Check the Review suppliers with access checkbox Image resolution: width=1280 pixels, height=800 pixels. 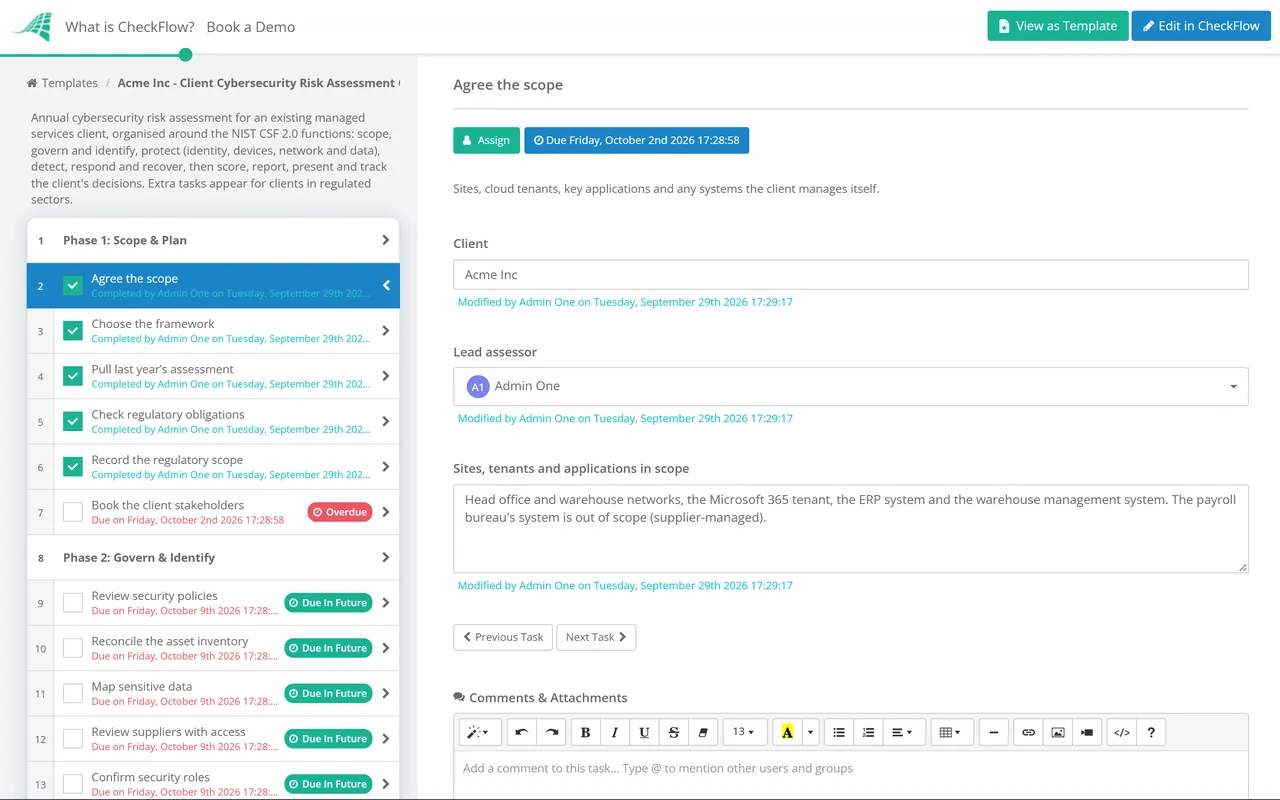(73, 739)
